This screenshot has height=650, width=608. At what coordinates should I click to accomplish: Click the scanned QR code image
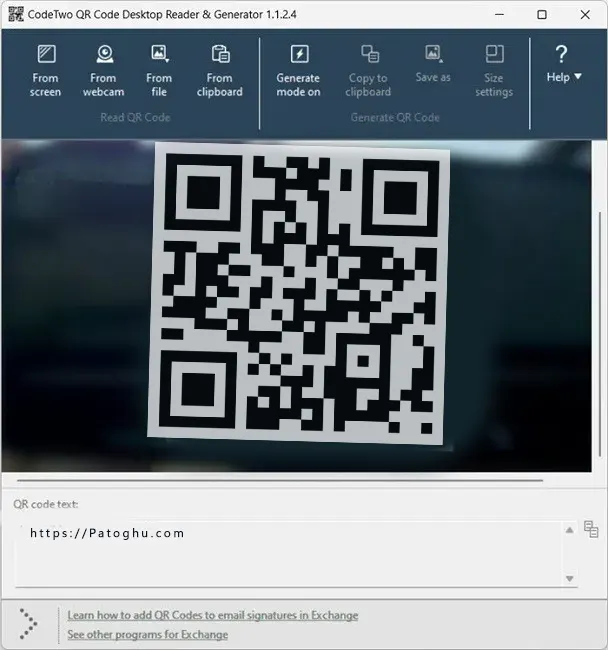click(298, 293)
